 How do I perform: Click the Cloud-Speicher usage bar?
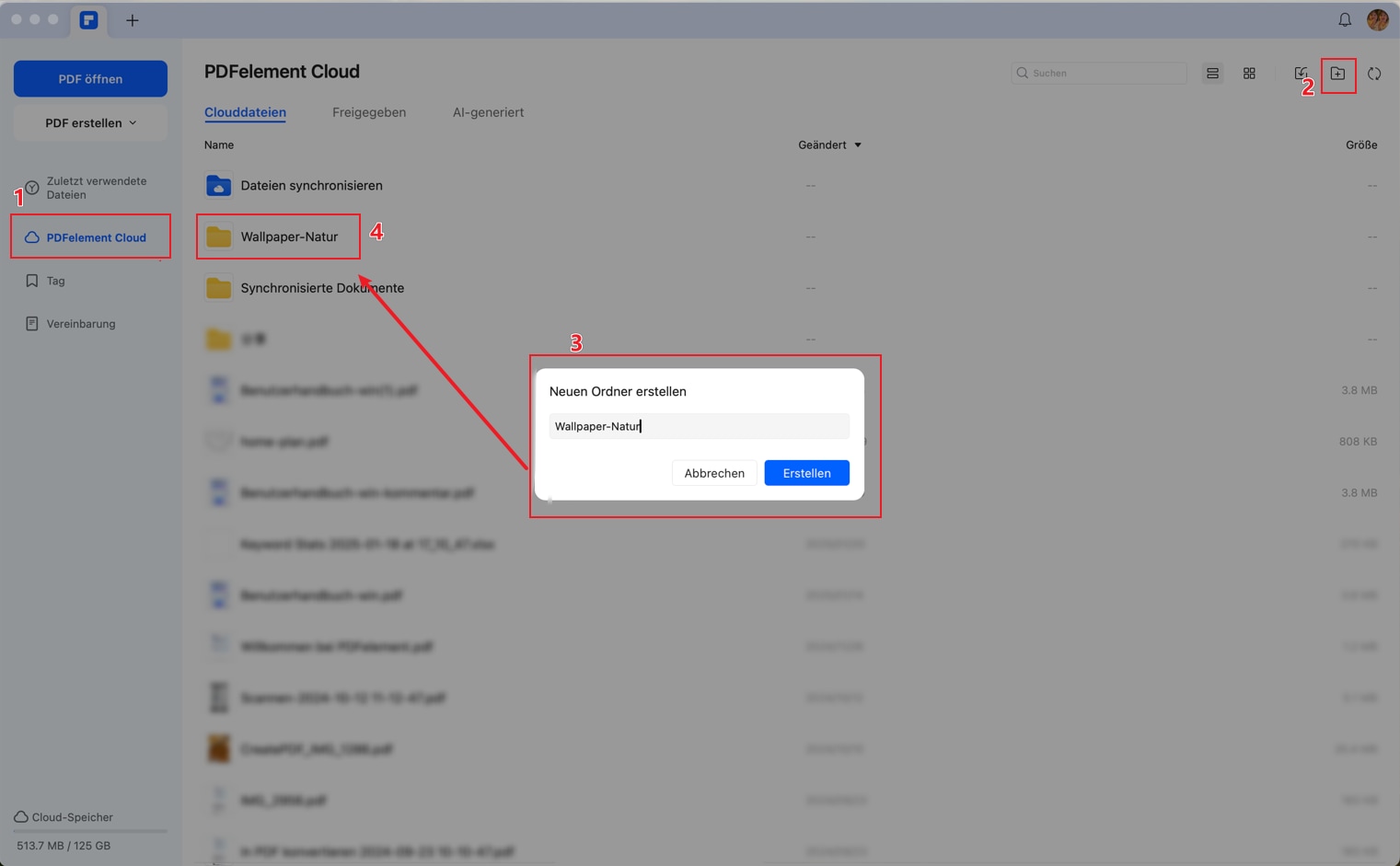pos(90,832)
